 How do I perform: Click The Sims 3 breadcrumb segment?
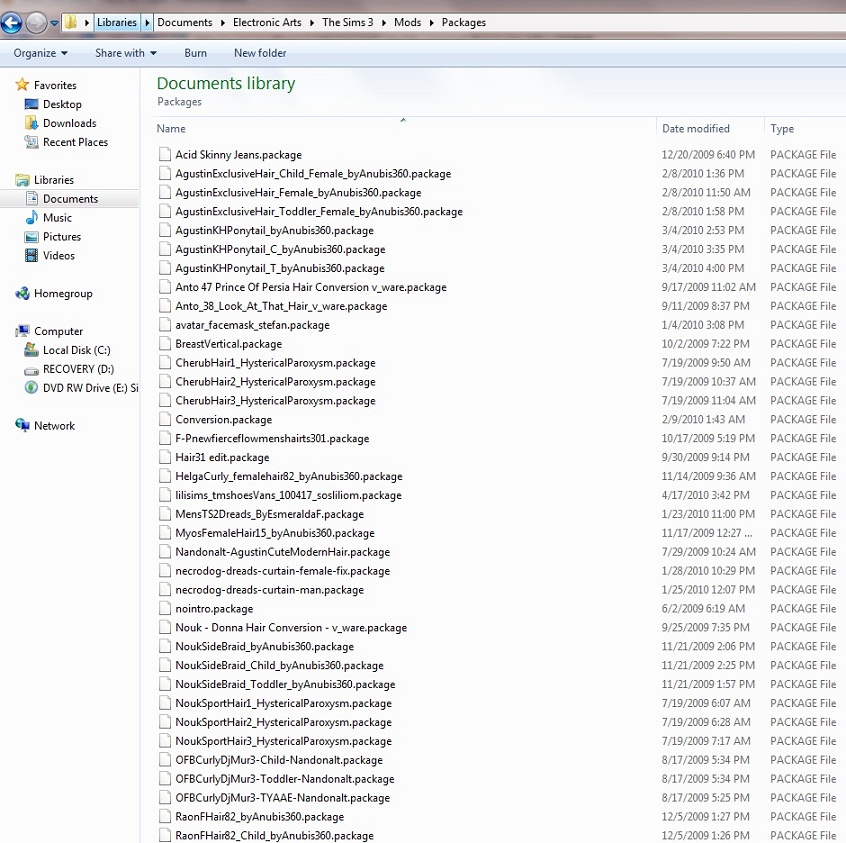[x=347, y=22]
